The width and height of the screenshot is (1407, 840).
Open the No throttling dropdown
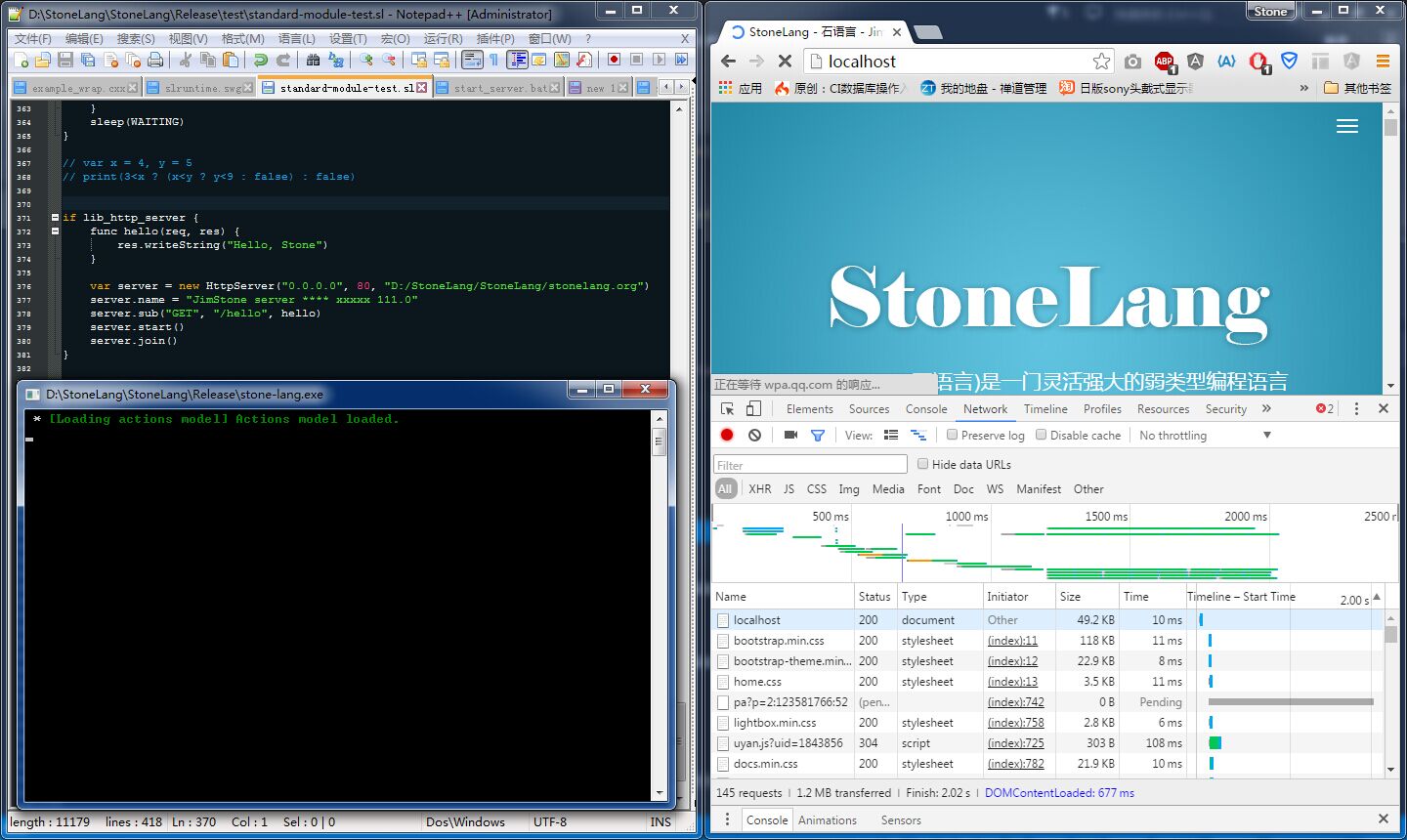1206,436
